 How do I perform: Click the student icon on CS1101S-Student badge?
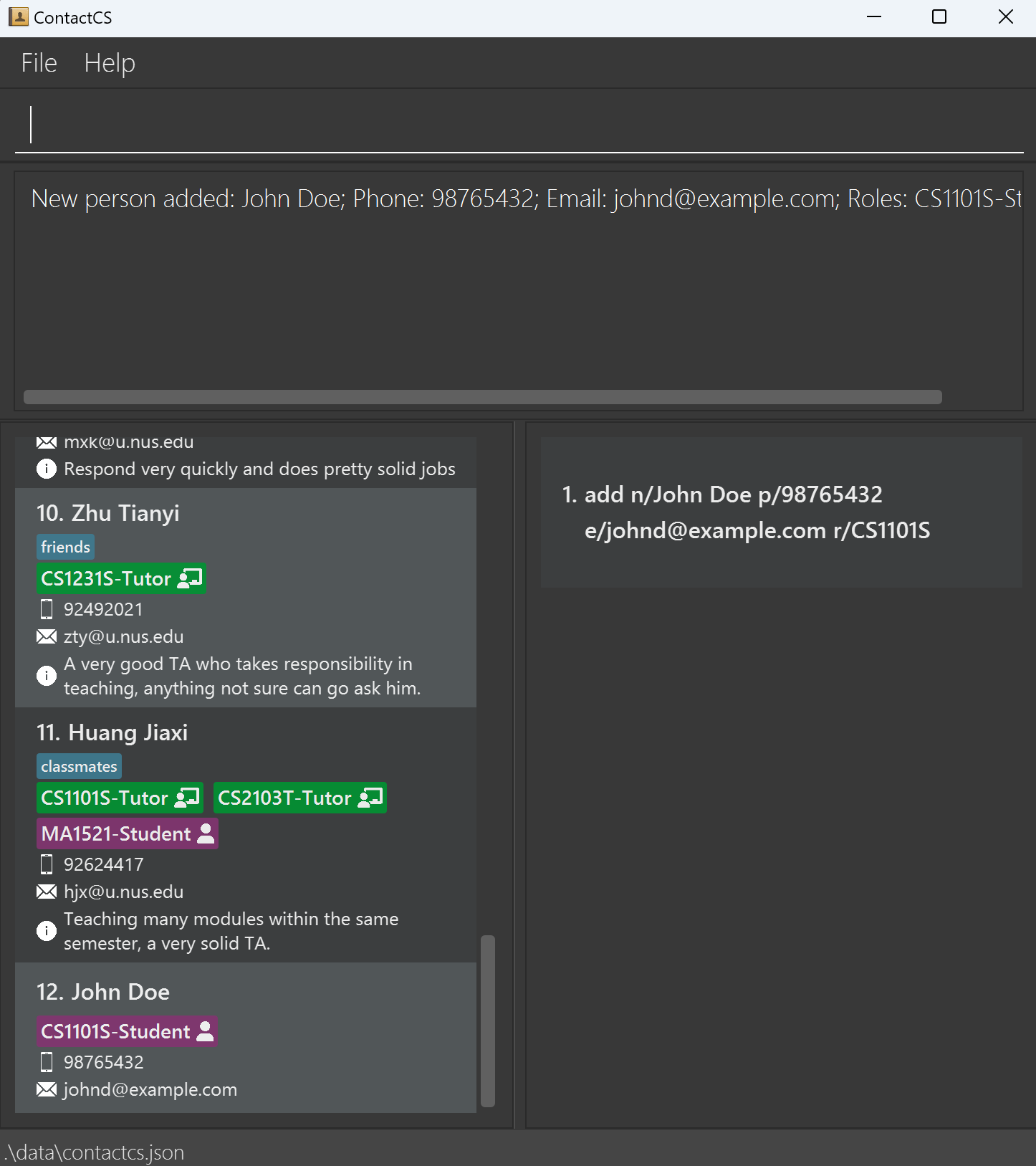(205, 1031)
